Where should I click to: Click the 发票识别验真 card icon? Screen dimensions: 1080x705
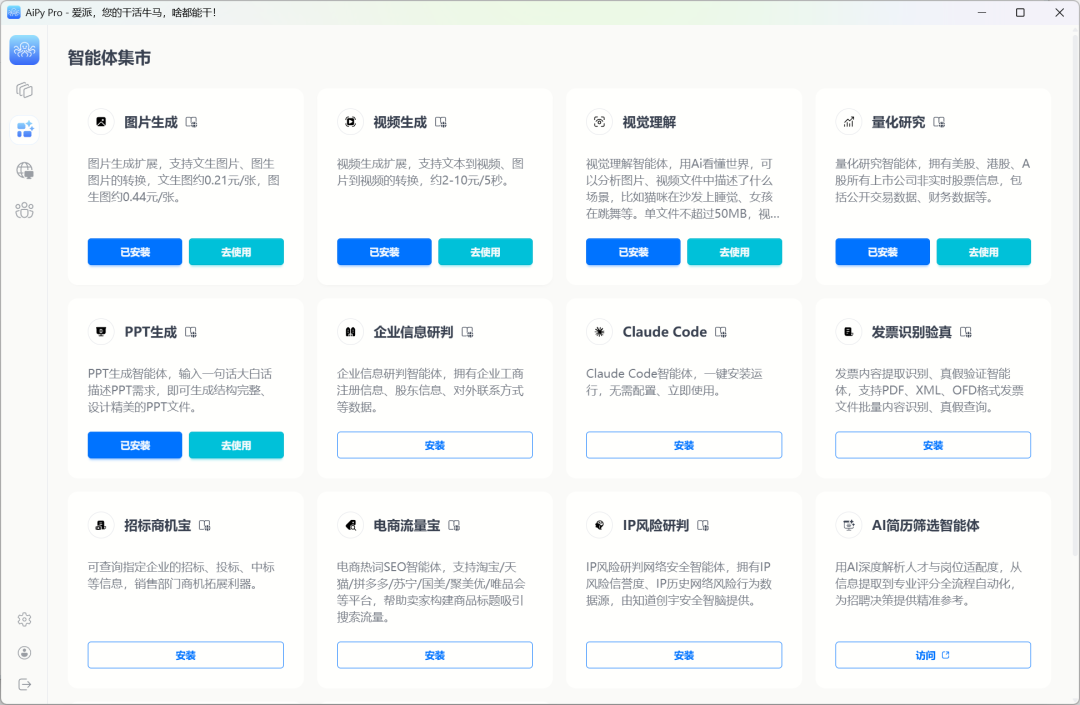[x=849, y=332]
